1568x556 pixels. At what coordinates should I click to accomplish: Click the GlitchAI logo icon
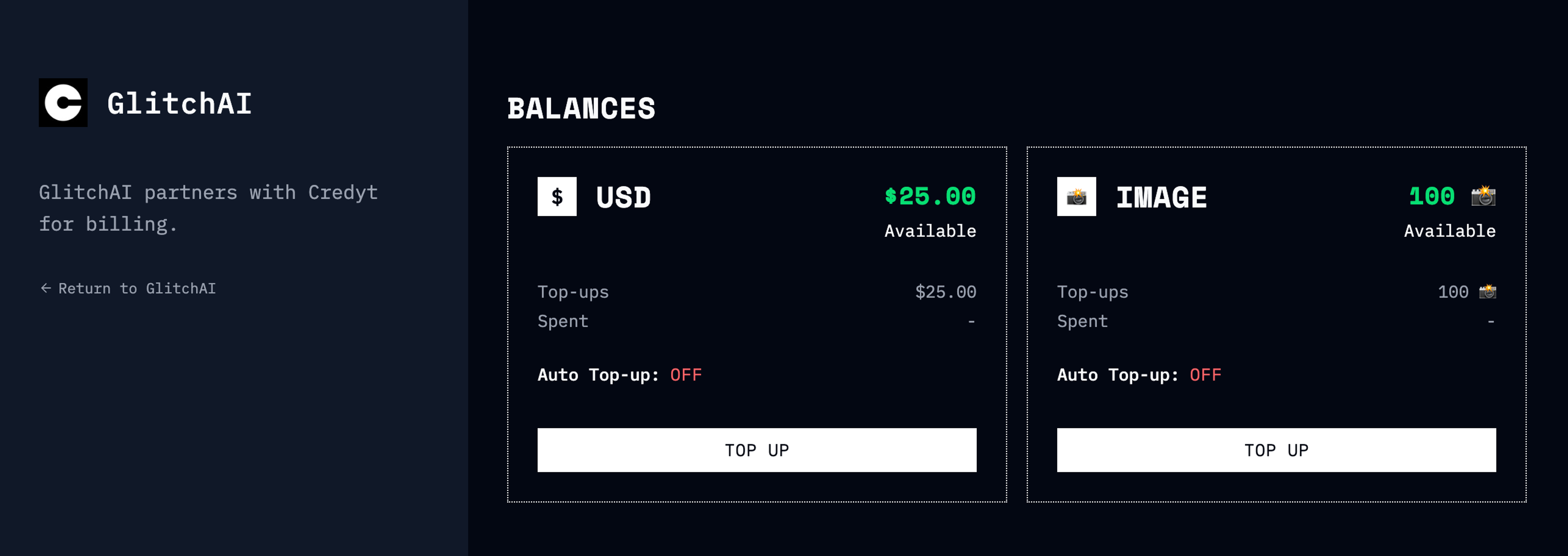(x=63, y=103)
